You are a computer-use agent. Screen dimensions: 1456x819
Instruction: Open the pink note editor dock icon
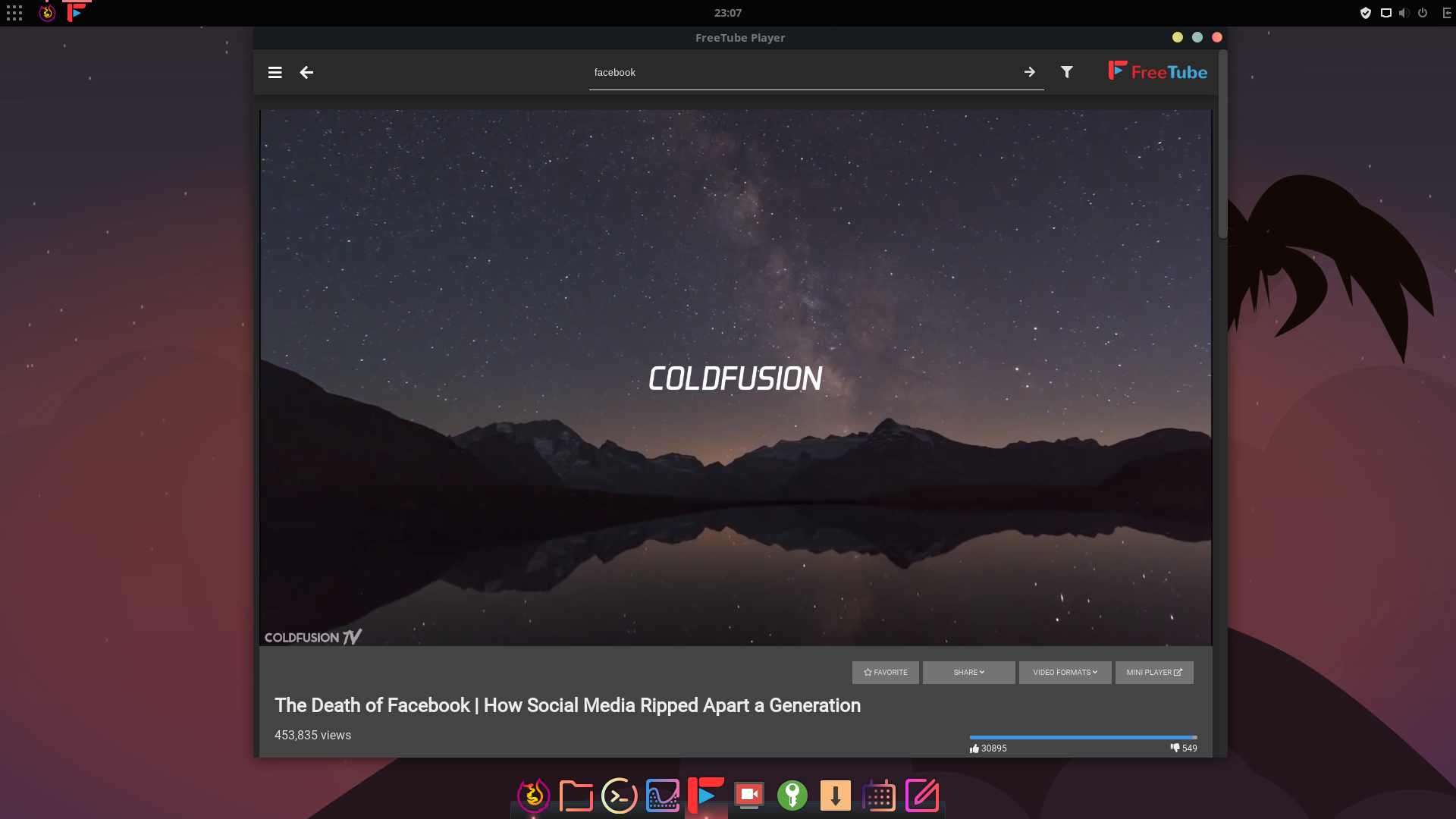pyautogui.click(x=922, y=795)
